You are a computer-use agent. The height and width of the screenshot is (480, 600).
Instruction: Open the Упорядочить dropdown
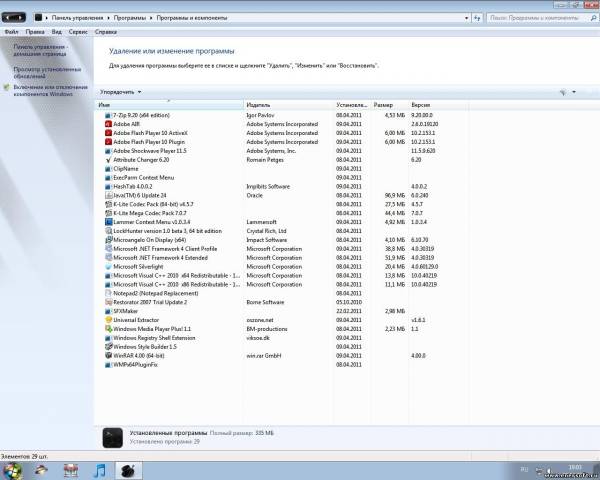click(121, 92)
